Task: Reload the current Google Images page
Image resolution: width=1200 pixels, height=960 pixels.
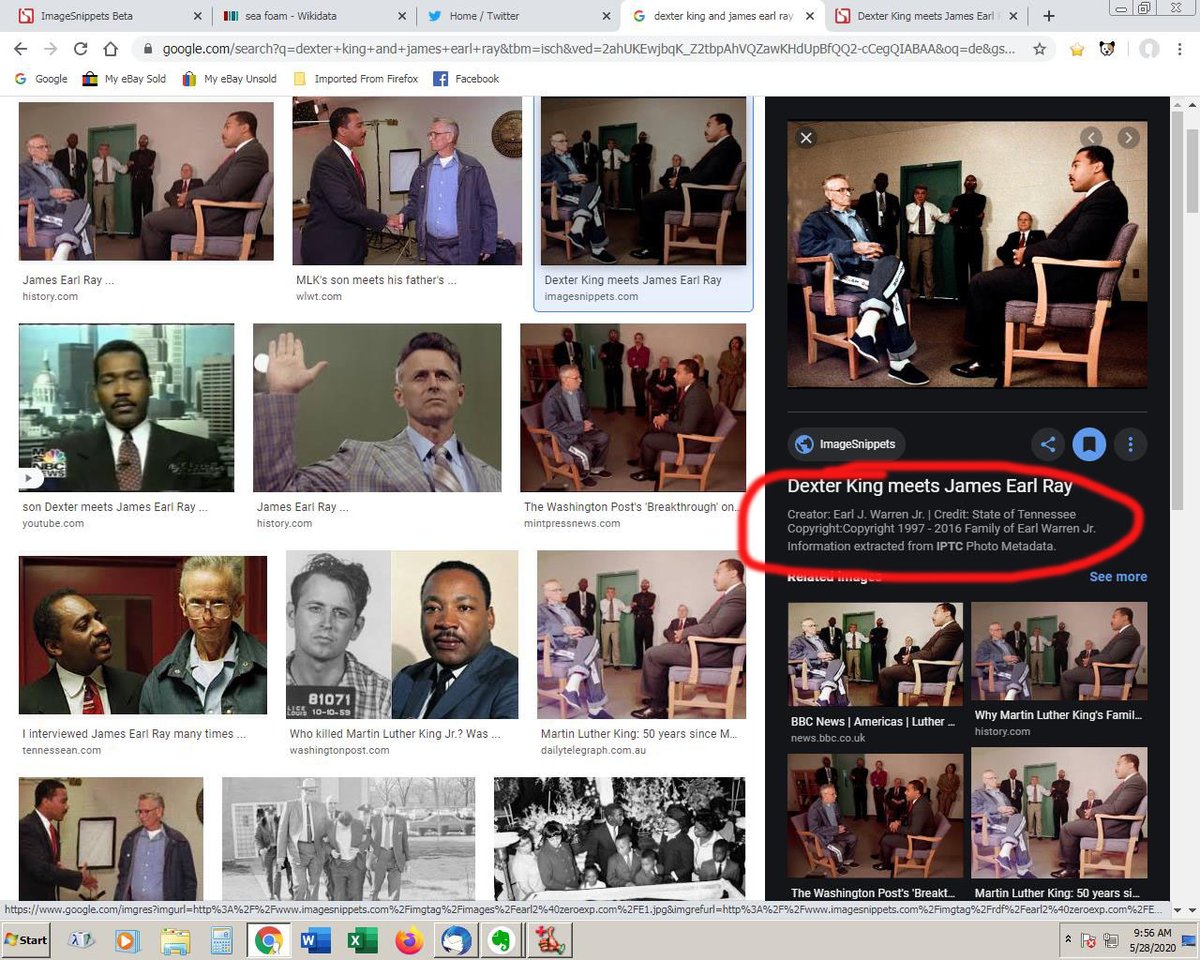Action: [82, 48]
